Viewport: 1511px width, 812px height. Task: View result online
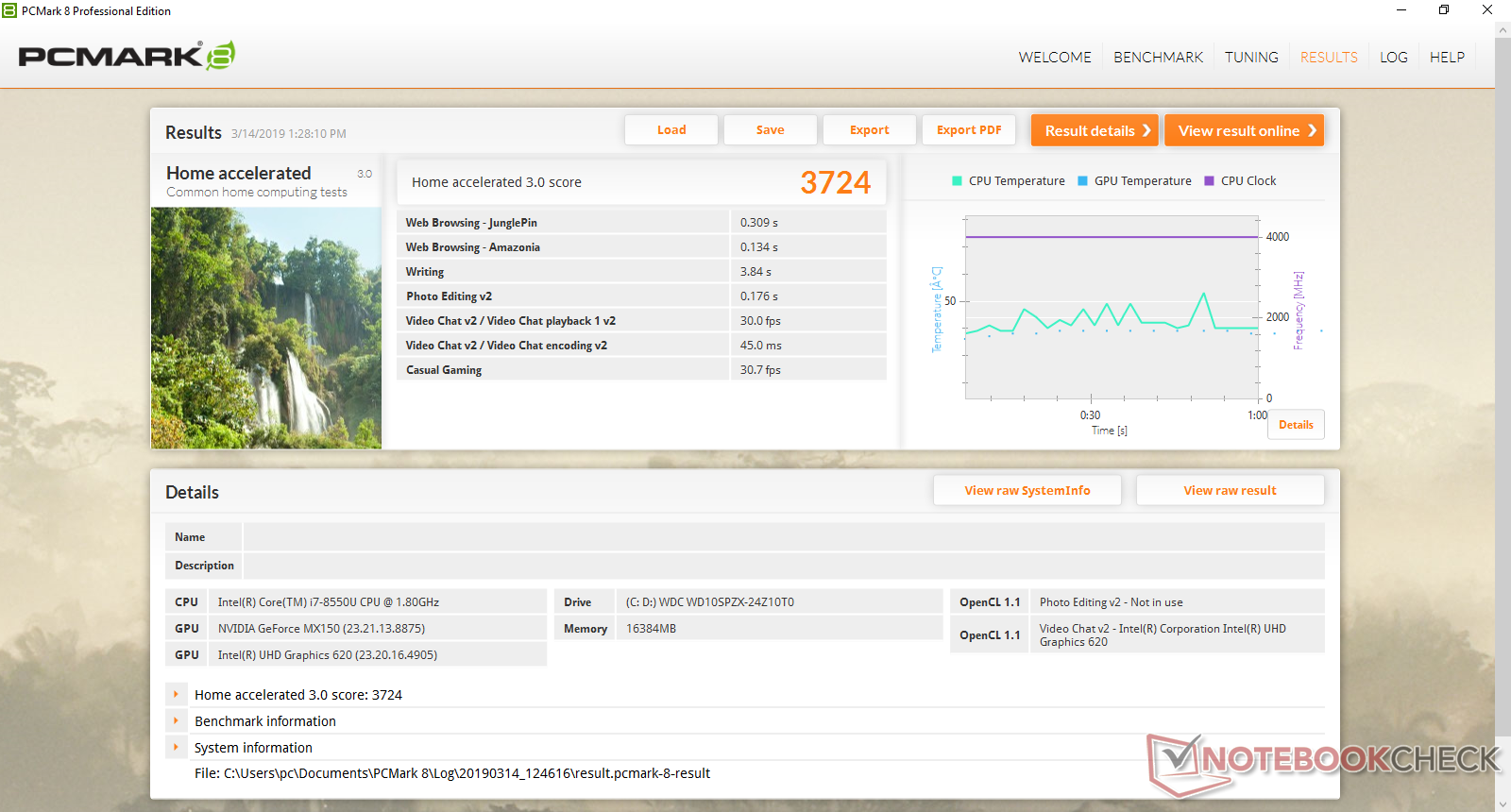1245,130
